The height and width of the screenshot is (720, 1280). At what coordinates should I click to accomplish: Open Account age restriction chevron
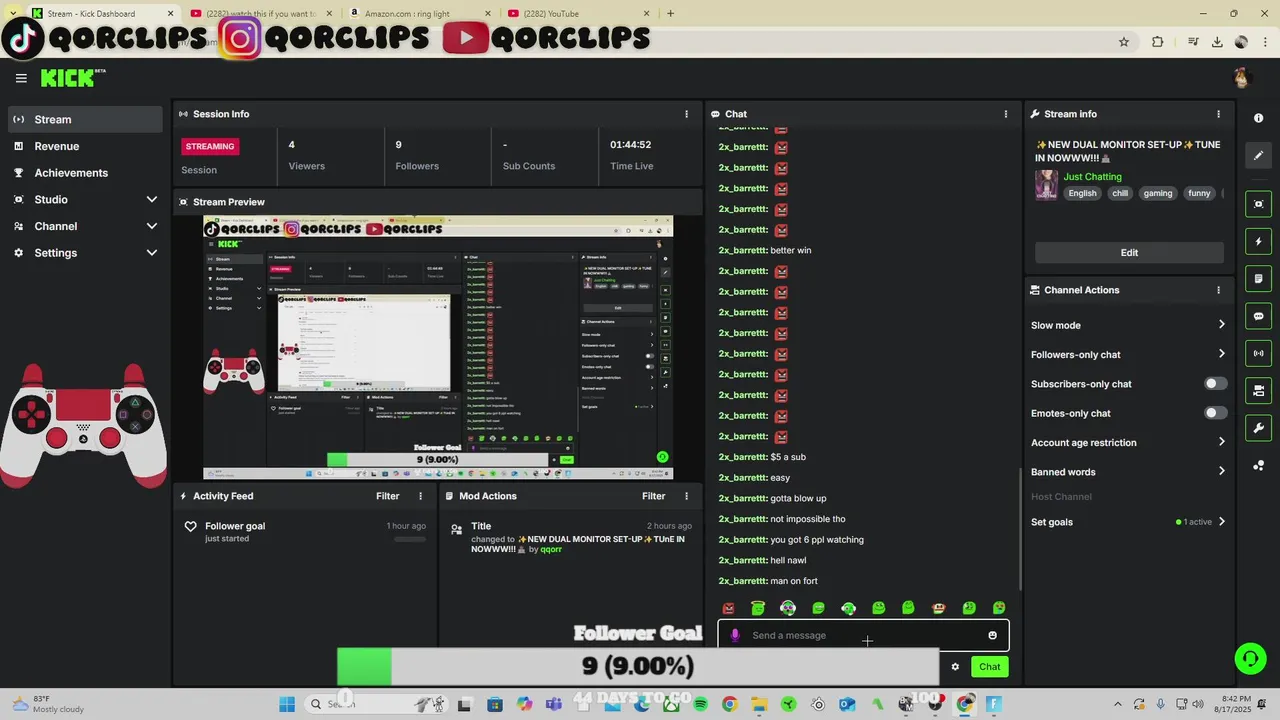[1221, 442]
